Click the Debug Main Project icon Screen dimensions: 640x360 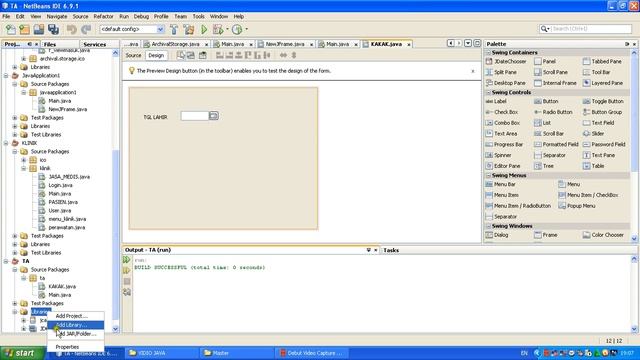click(218, 29)
